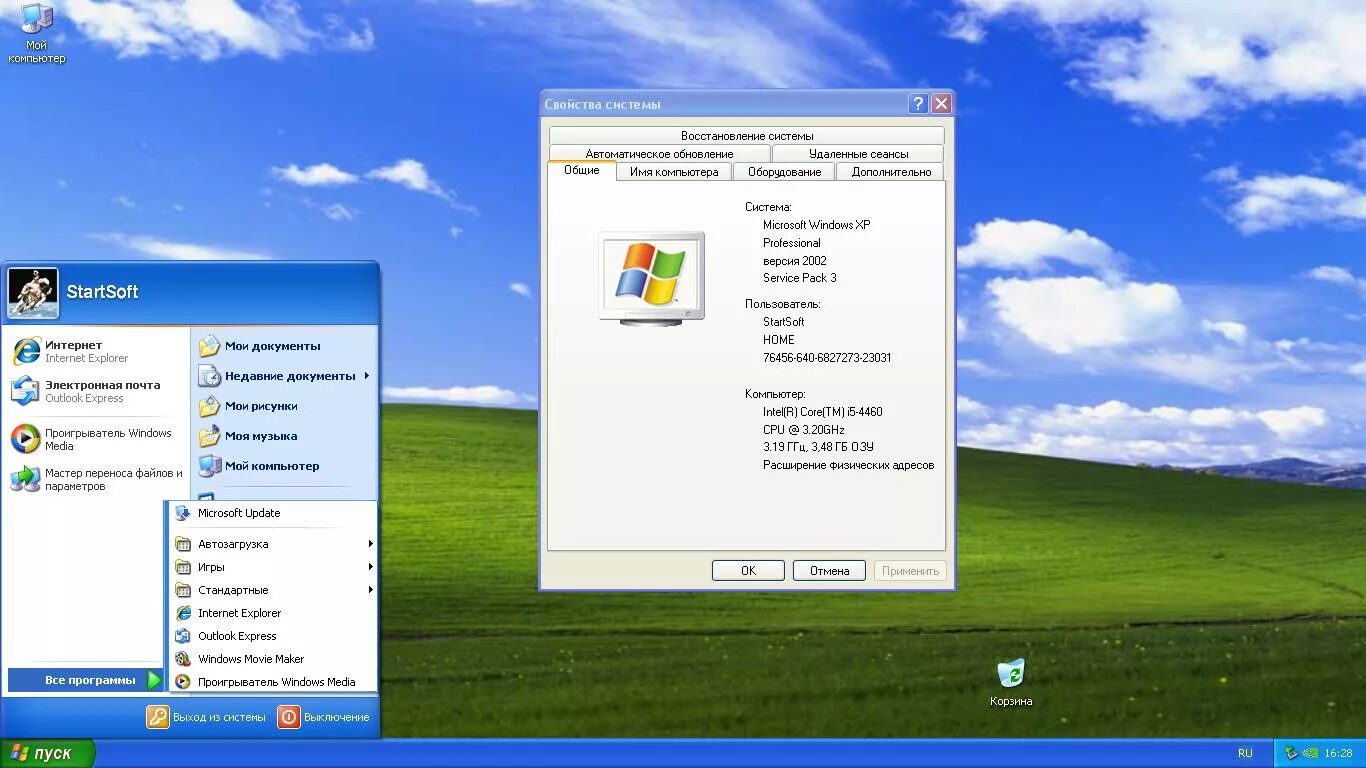Click Microsoft Update in the programs list
1366x768 pixels.
click(273, 513)
